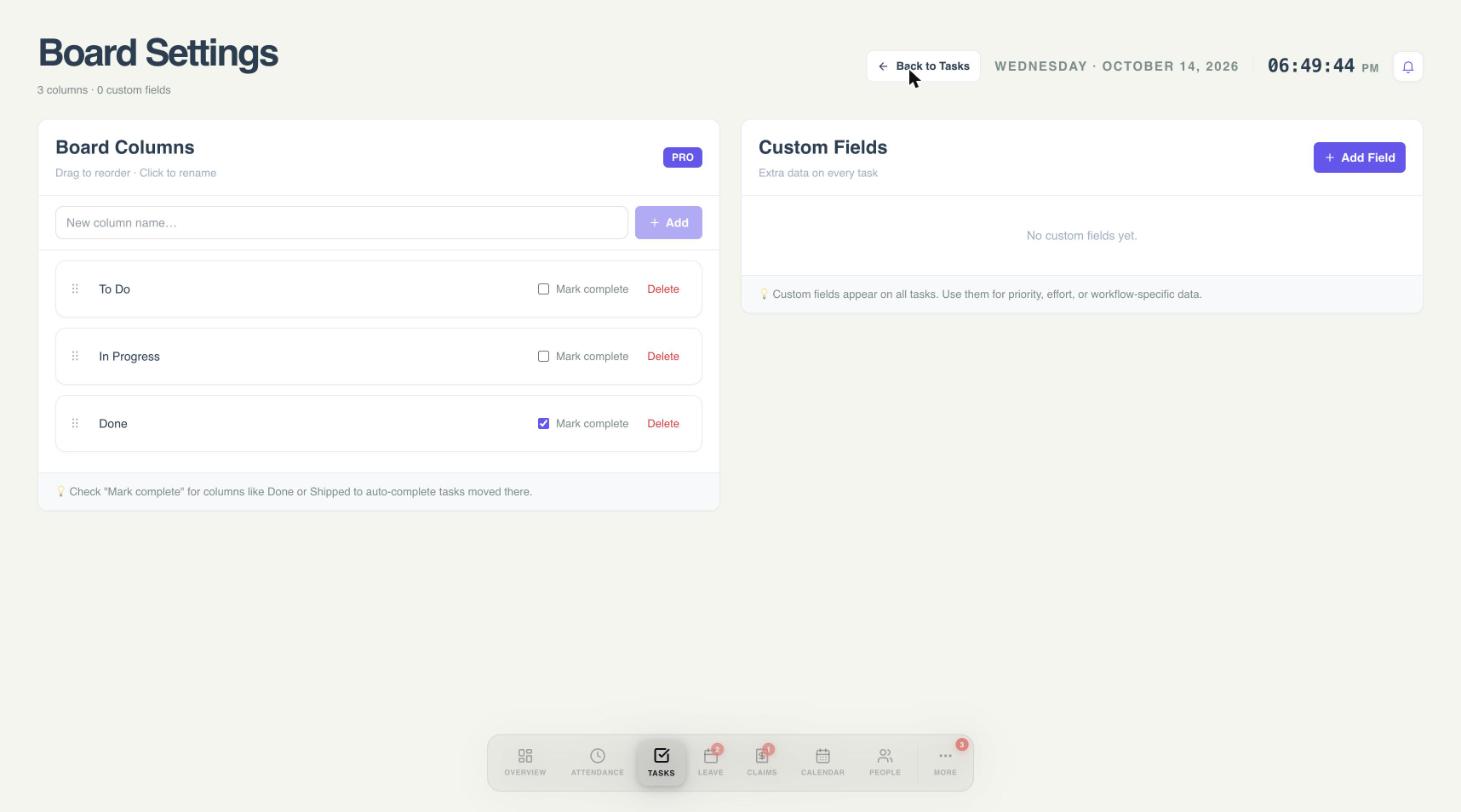
Task: Focus the New column name input
Action: [x=341, y=223]
